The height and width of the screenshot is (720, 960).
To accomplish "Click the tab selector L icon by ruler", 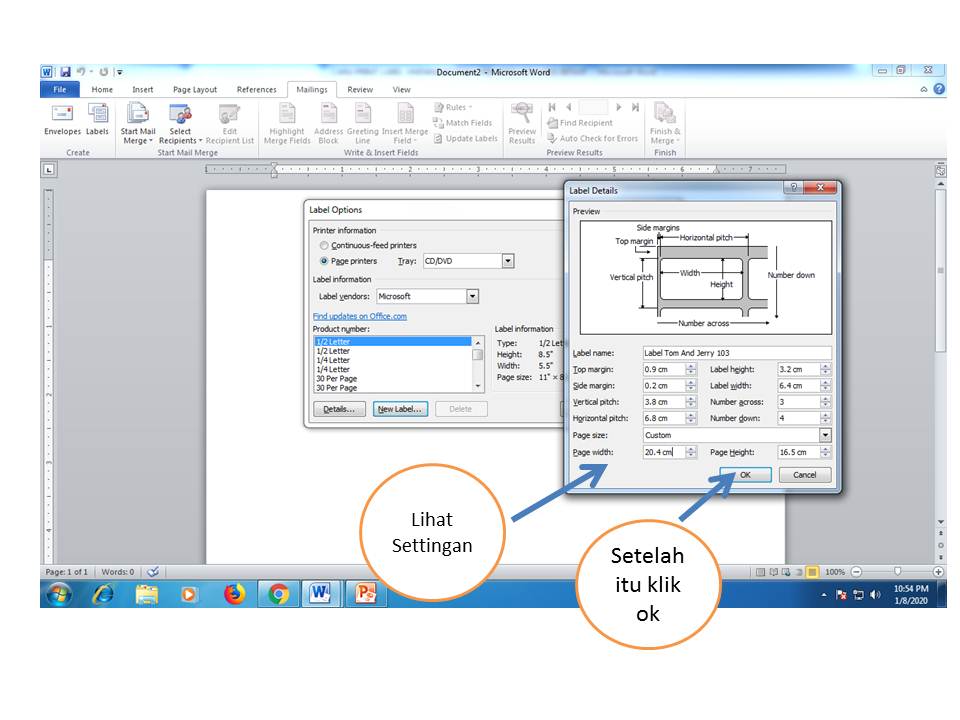I will (49, 170).
